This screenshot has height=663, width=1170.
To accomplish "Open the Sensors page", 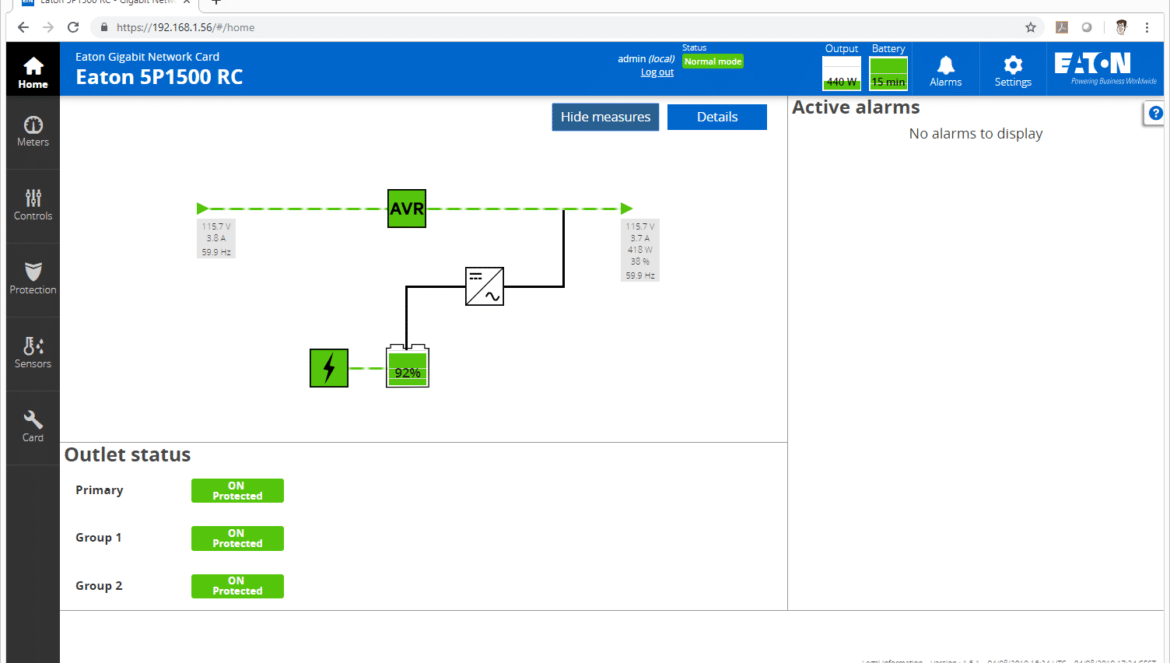I will [x=33, y=354].
